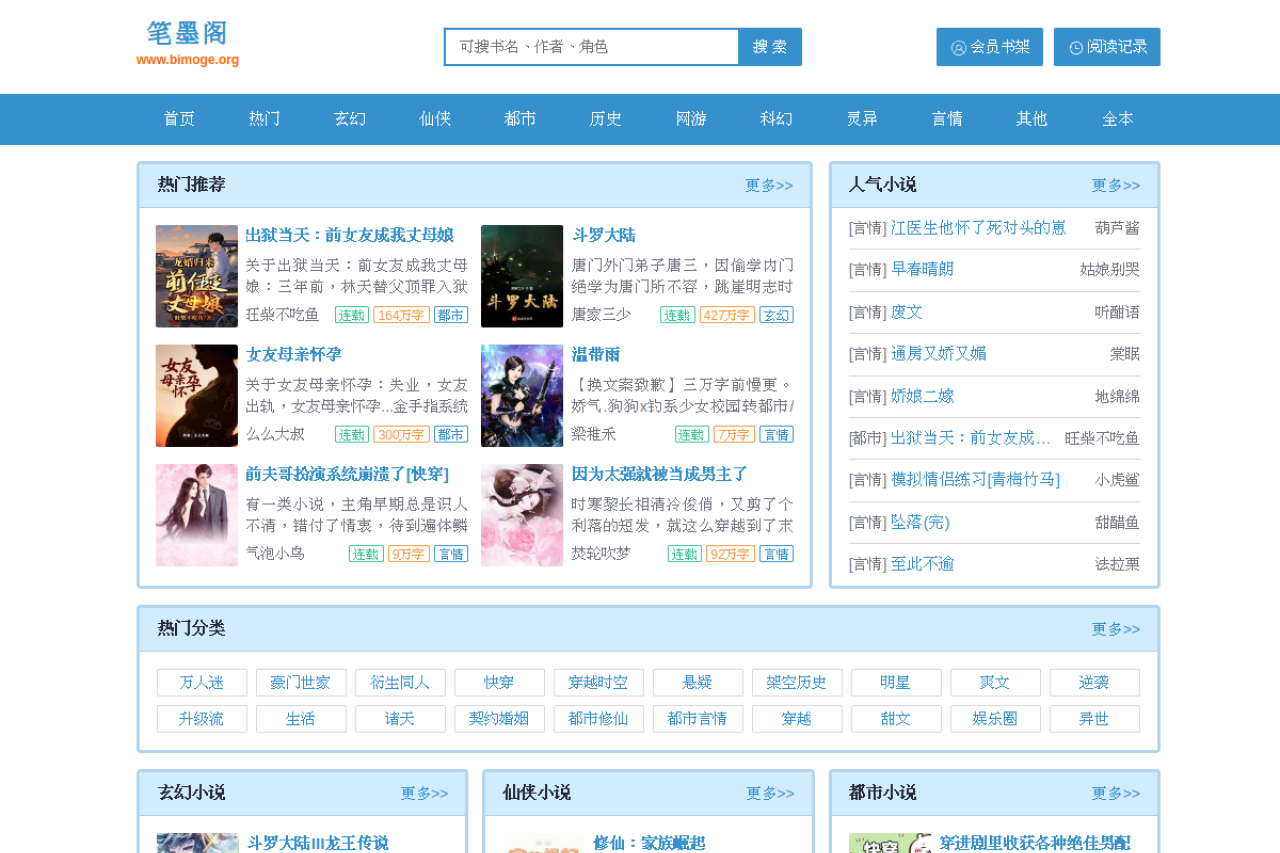Viewport: 1280px width, 853px height.
Task: Open 斗罗大陆 book cover thumbnail
Action: 522,276
